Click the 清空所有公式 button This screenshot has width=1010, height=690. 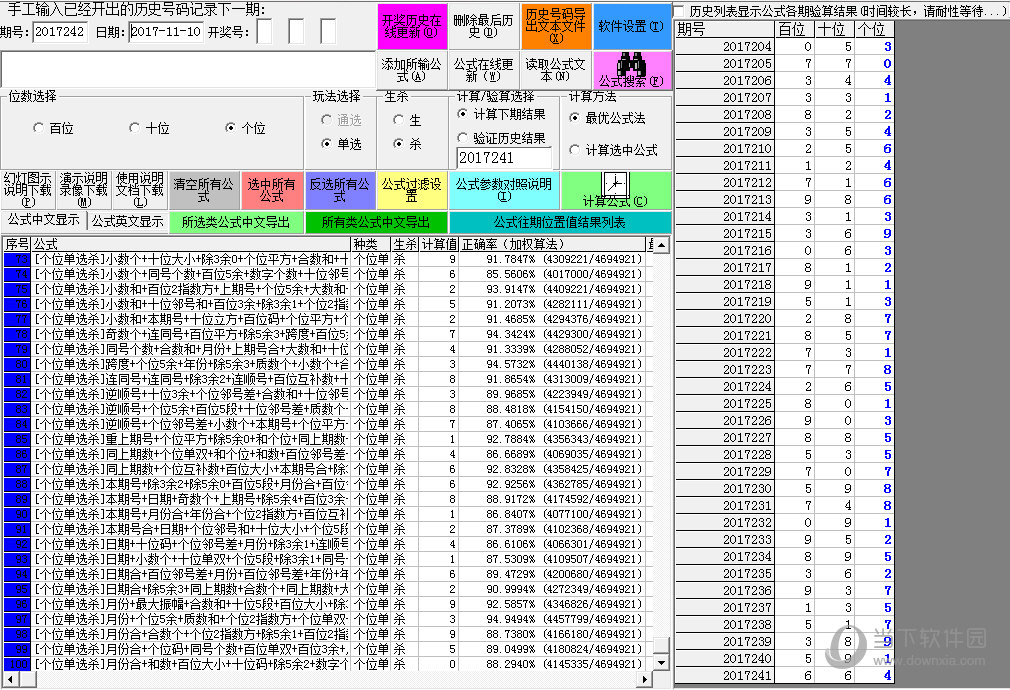(203, 190)
